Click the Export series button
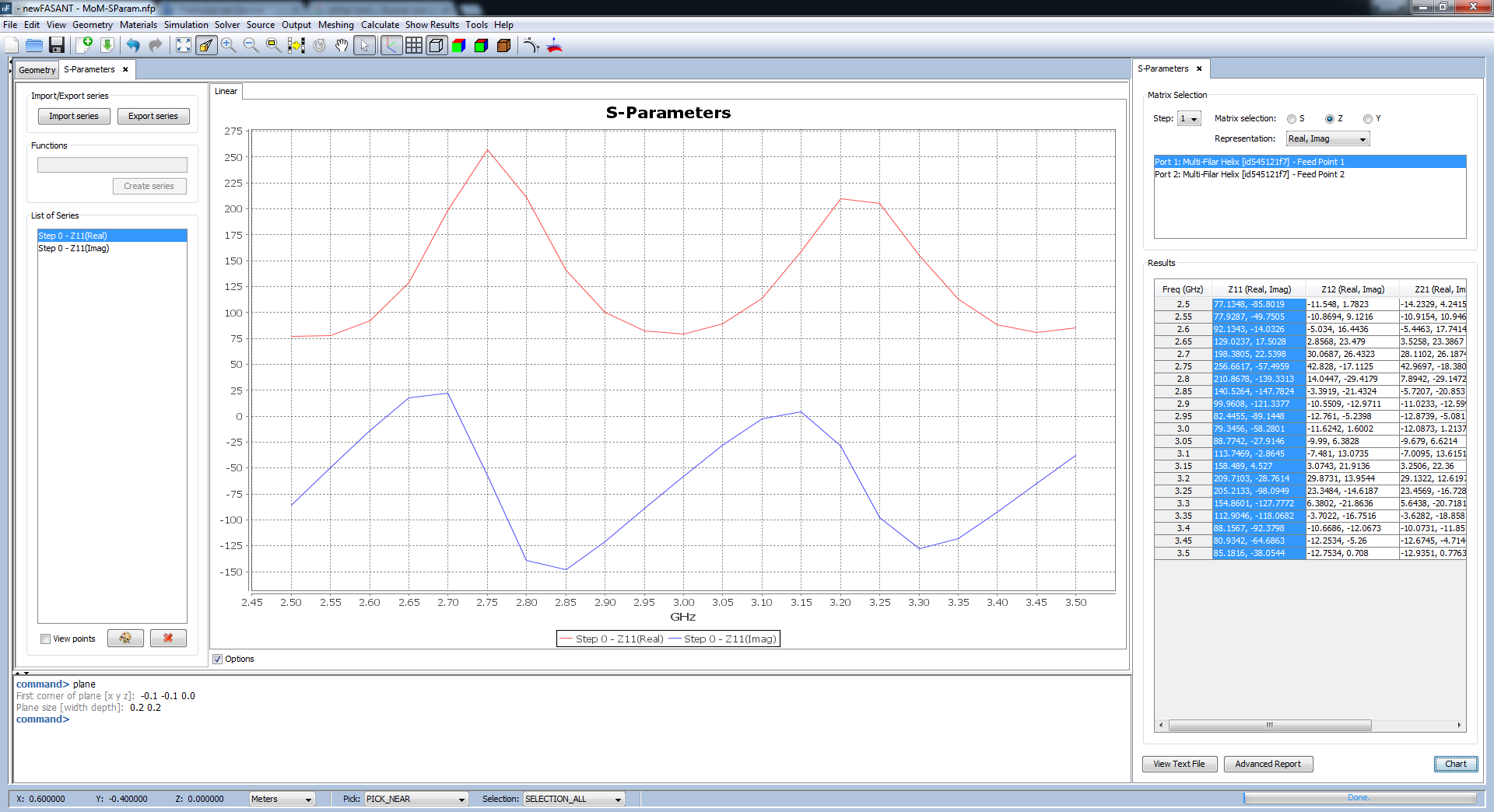Viewport: 1494px width, 812px height. [153, 117]
